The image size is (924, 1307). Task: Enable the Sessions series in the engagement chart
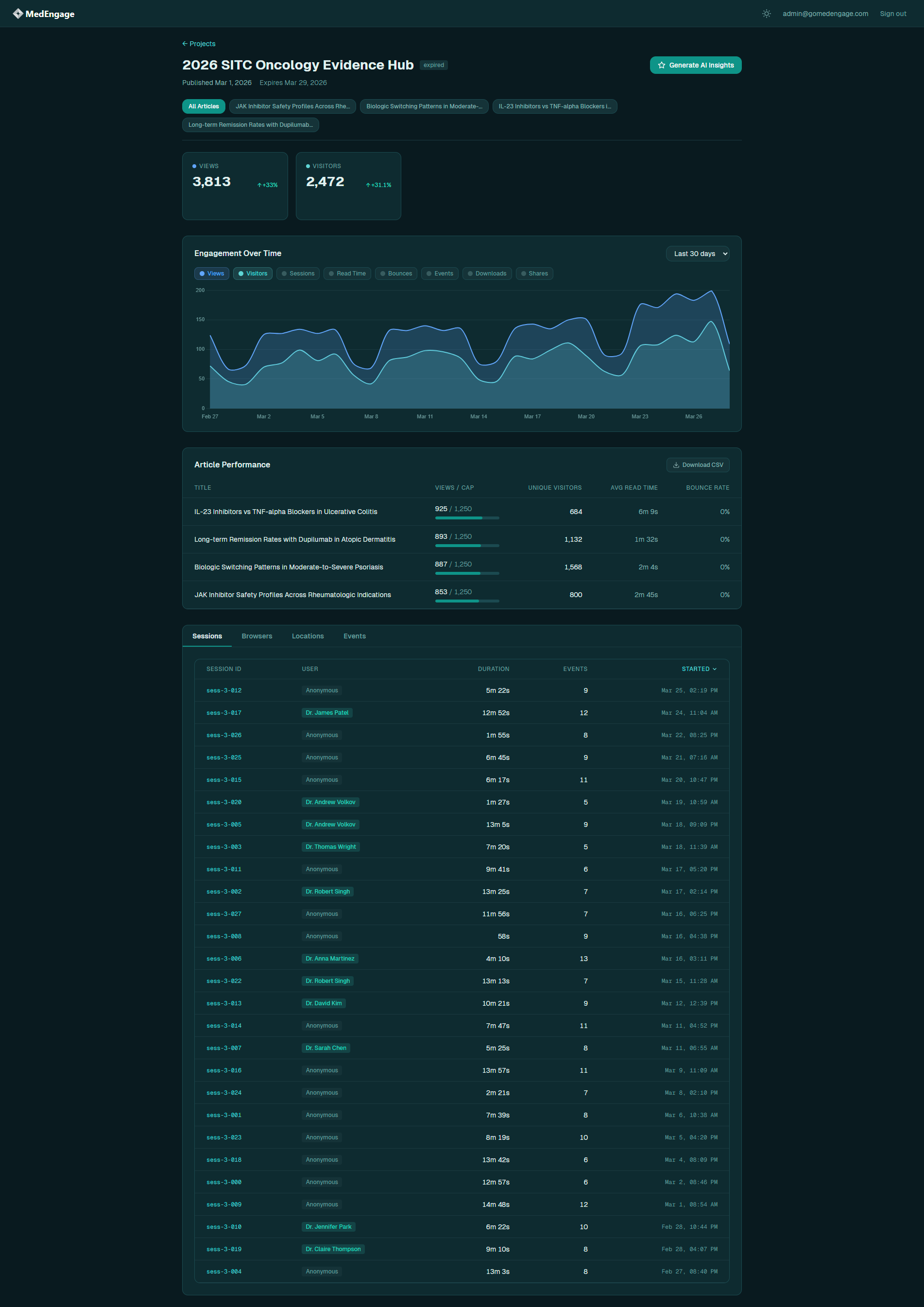(x=297, y=273)
